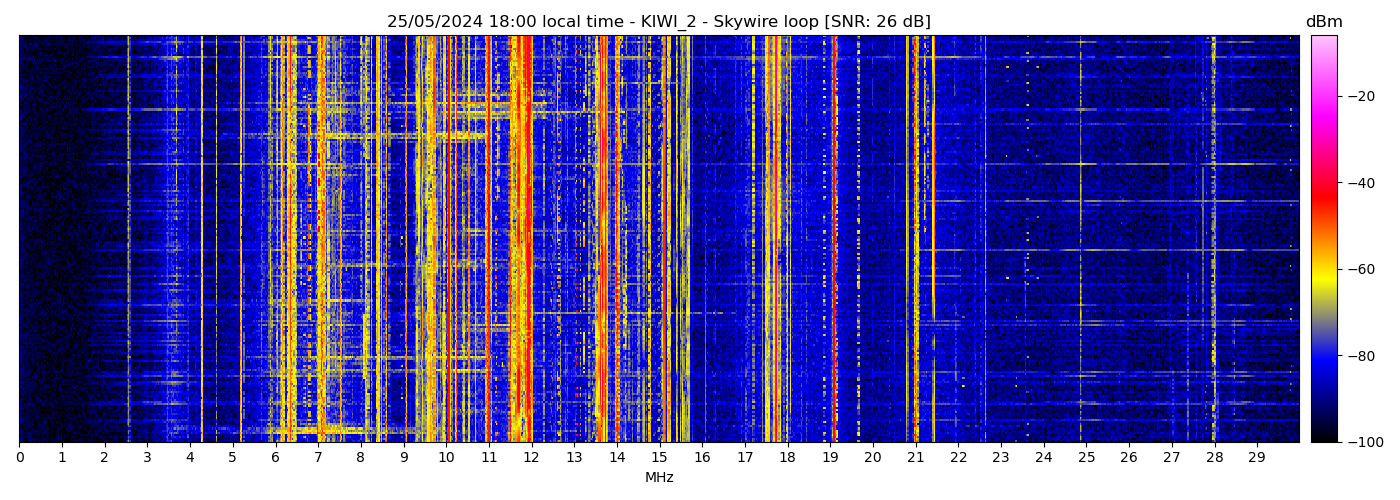Image resolution: width=1400 pixels, height=500 pixels.
Task: Click the 29 MHz axis tick label
Action: point(1256,457)
